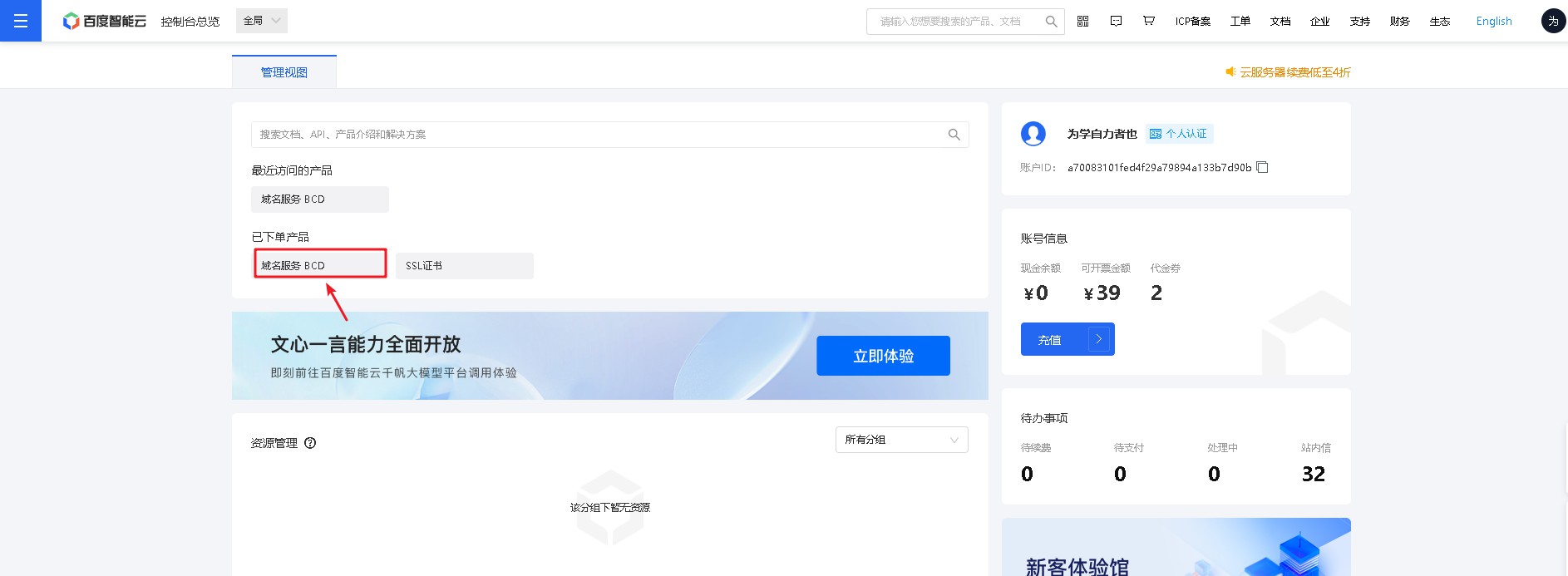The height and width of the screenshot is (576, 1568).
Task: Open the 文档 menu
Action: pyautogui.click(x=1280, y=22)
